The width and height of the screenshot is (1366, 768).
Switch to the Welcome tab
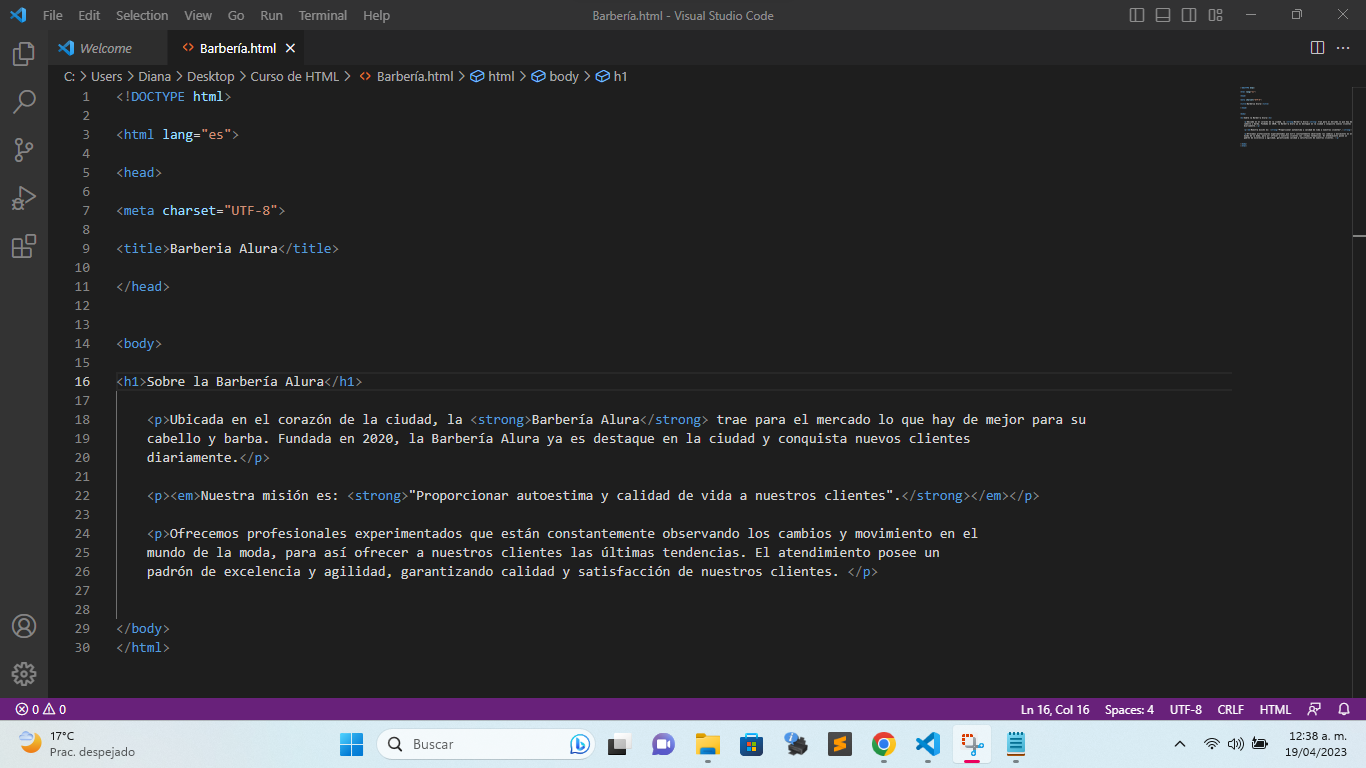[108, 48]
